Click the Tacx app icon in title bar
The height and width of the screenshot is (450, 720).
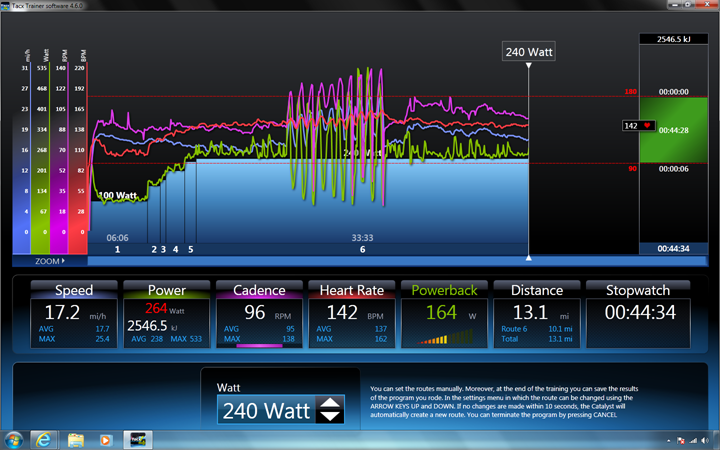[x=5, y=6]
